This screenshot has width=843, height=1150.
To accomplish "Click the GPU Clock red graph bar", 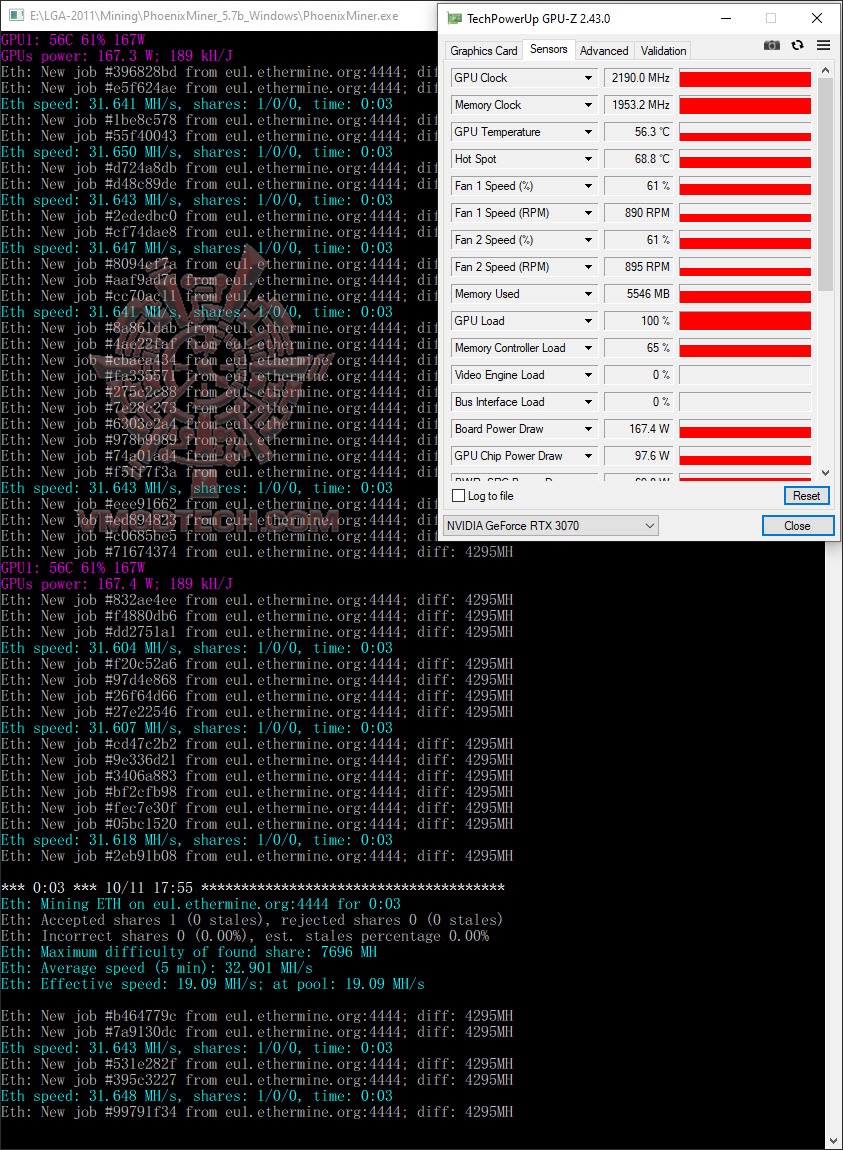I will click(x=745, y=78).
